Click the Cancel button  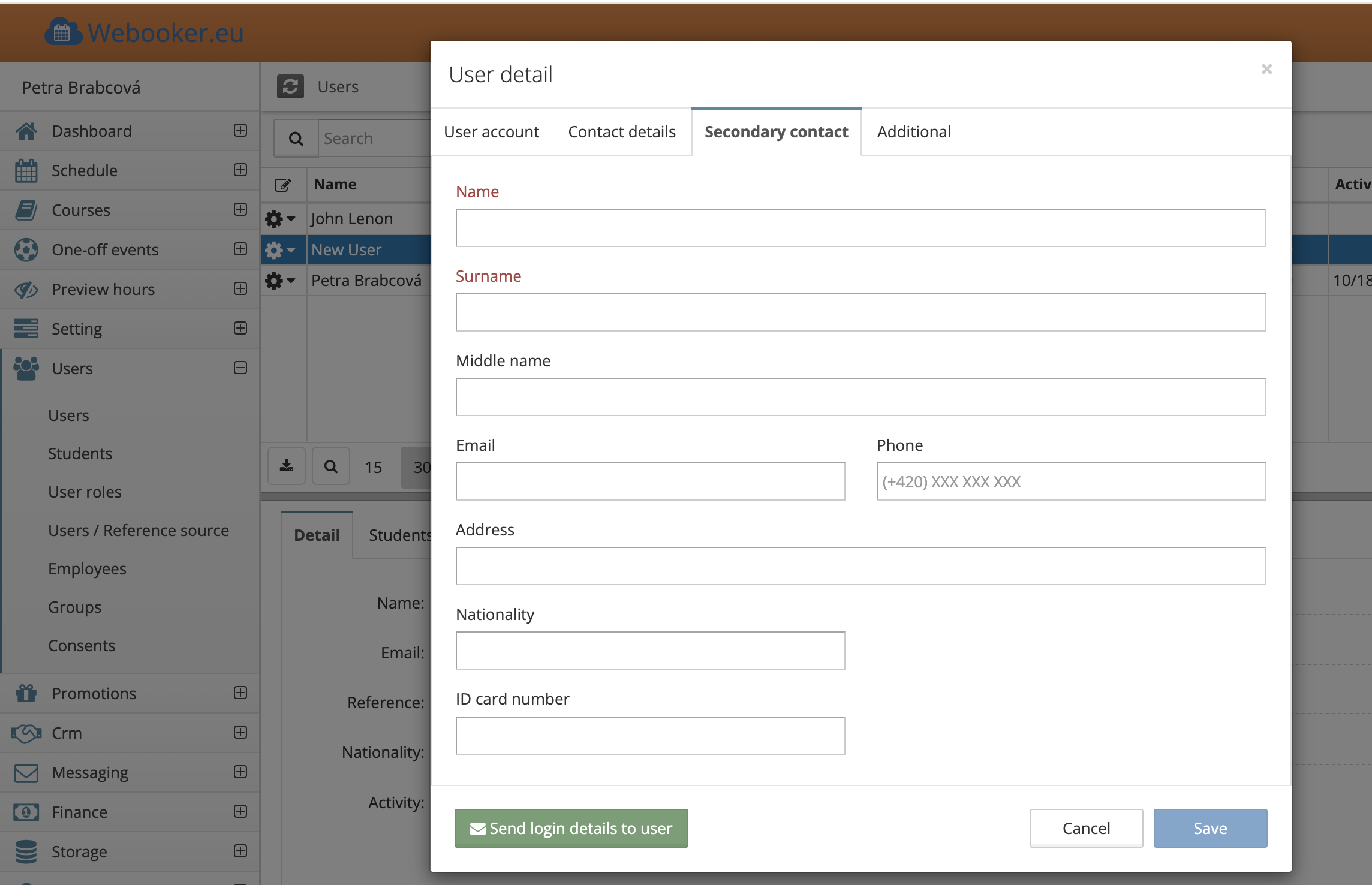point(1086,828)
